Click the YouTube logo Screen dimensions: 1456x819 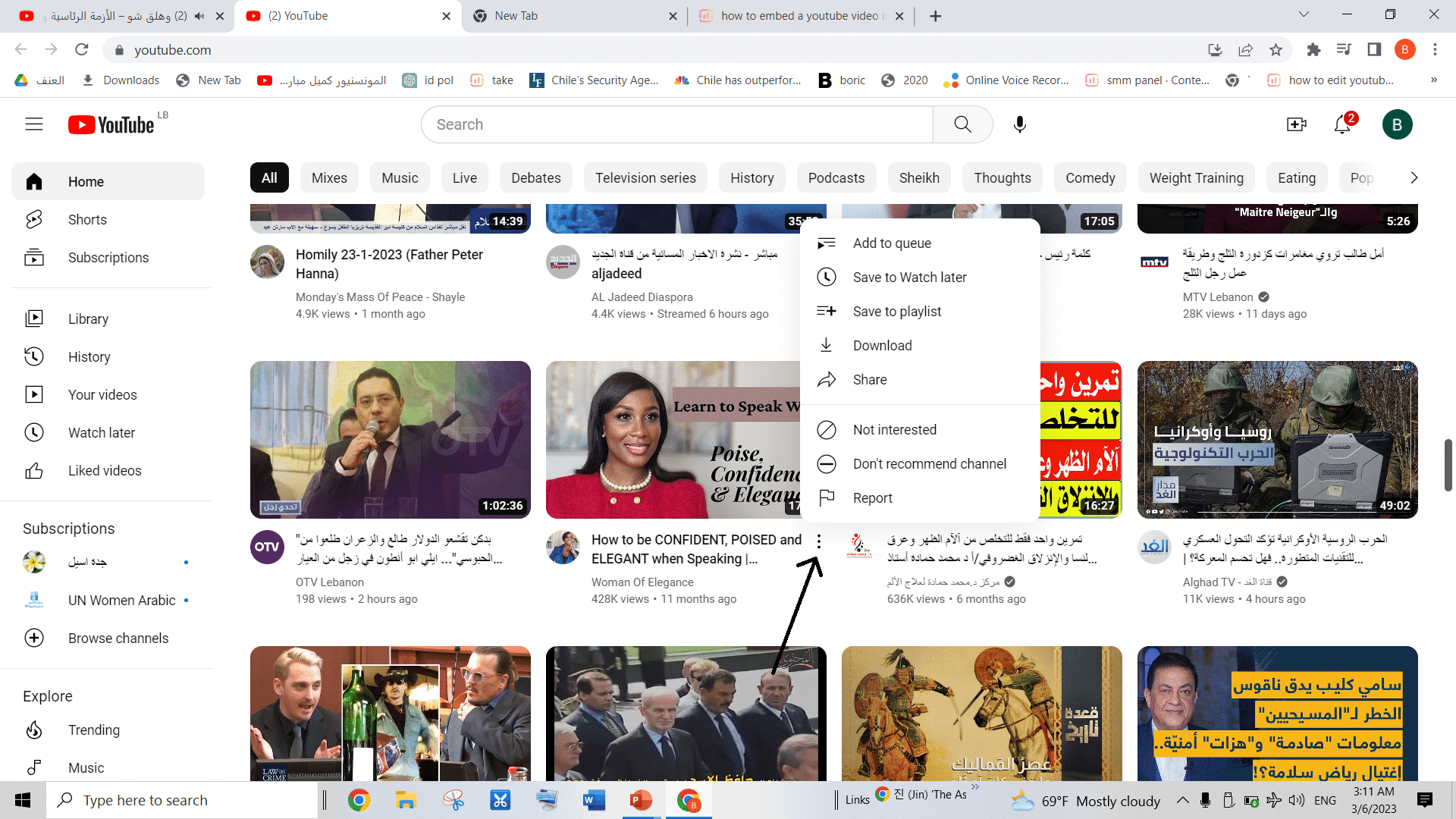111,124
